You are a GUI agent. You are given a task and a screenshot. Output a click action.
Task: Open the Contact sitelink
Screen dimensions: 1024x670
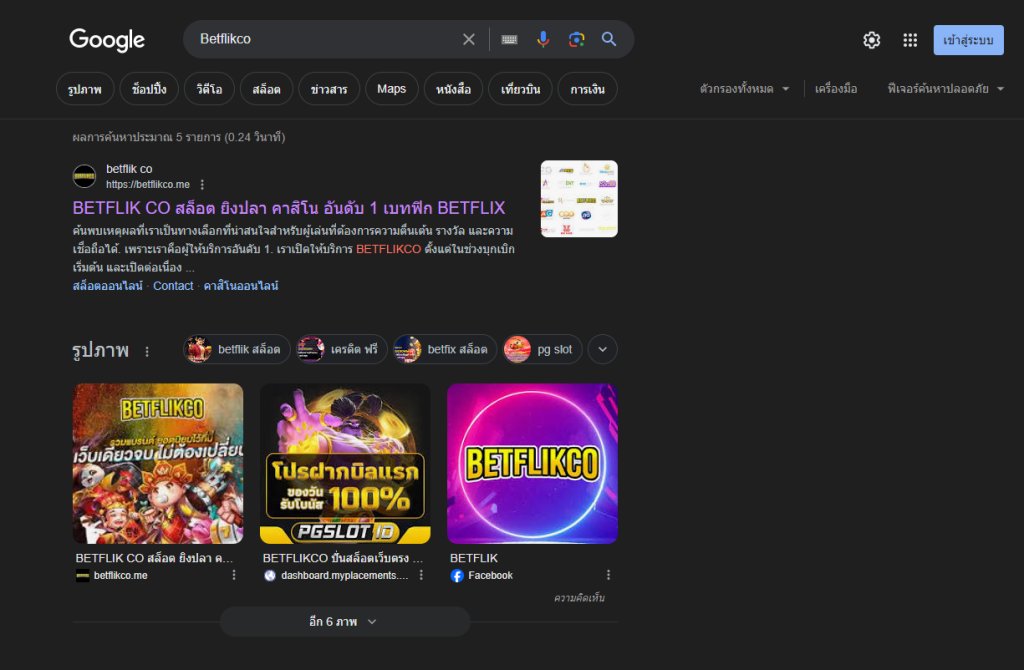pyautogui.click(x=173, y=285)
